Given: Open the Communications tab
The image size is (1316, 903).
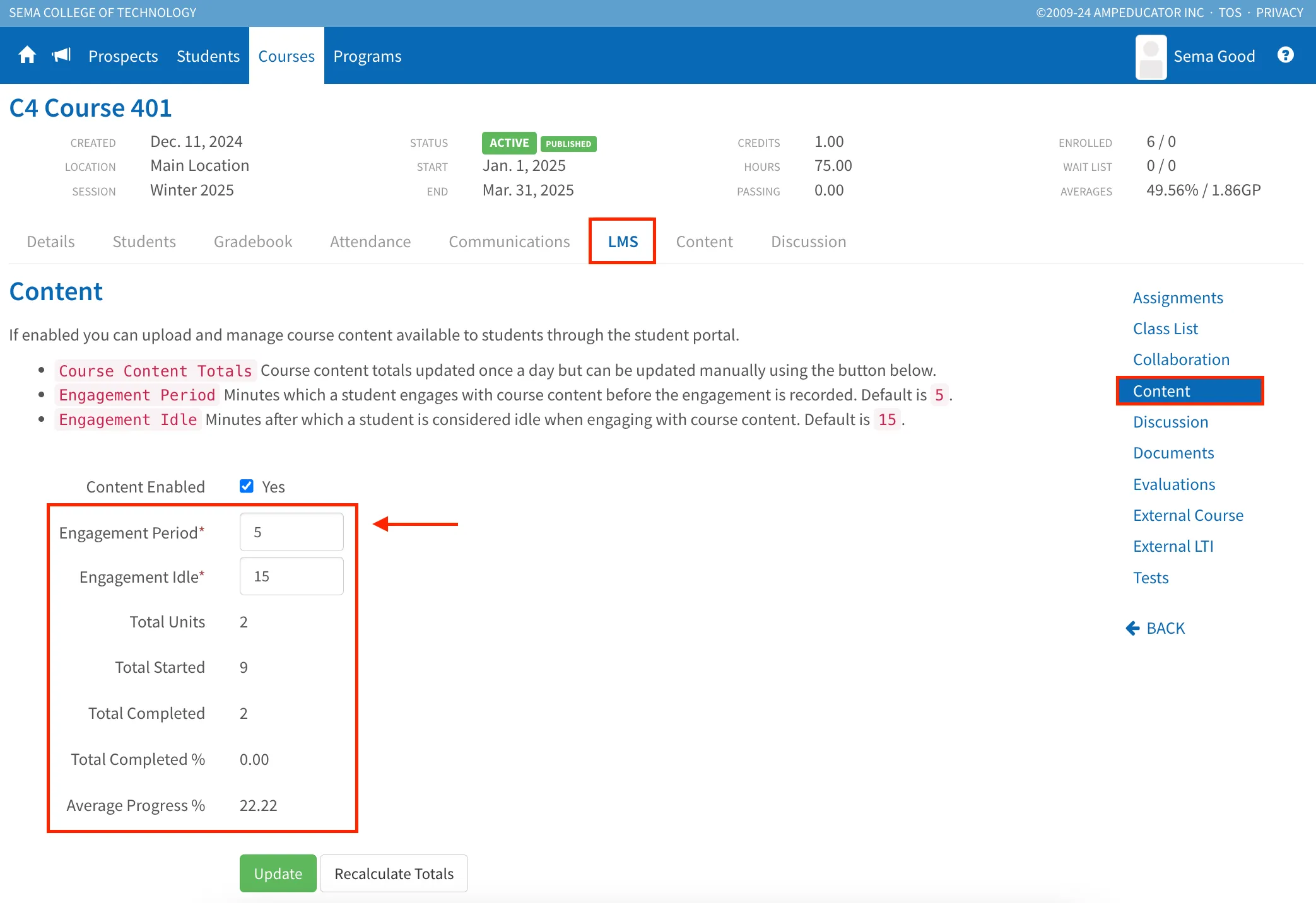Looking at the screenshot, I should pos(509,242).
